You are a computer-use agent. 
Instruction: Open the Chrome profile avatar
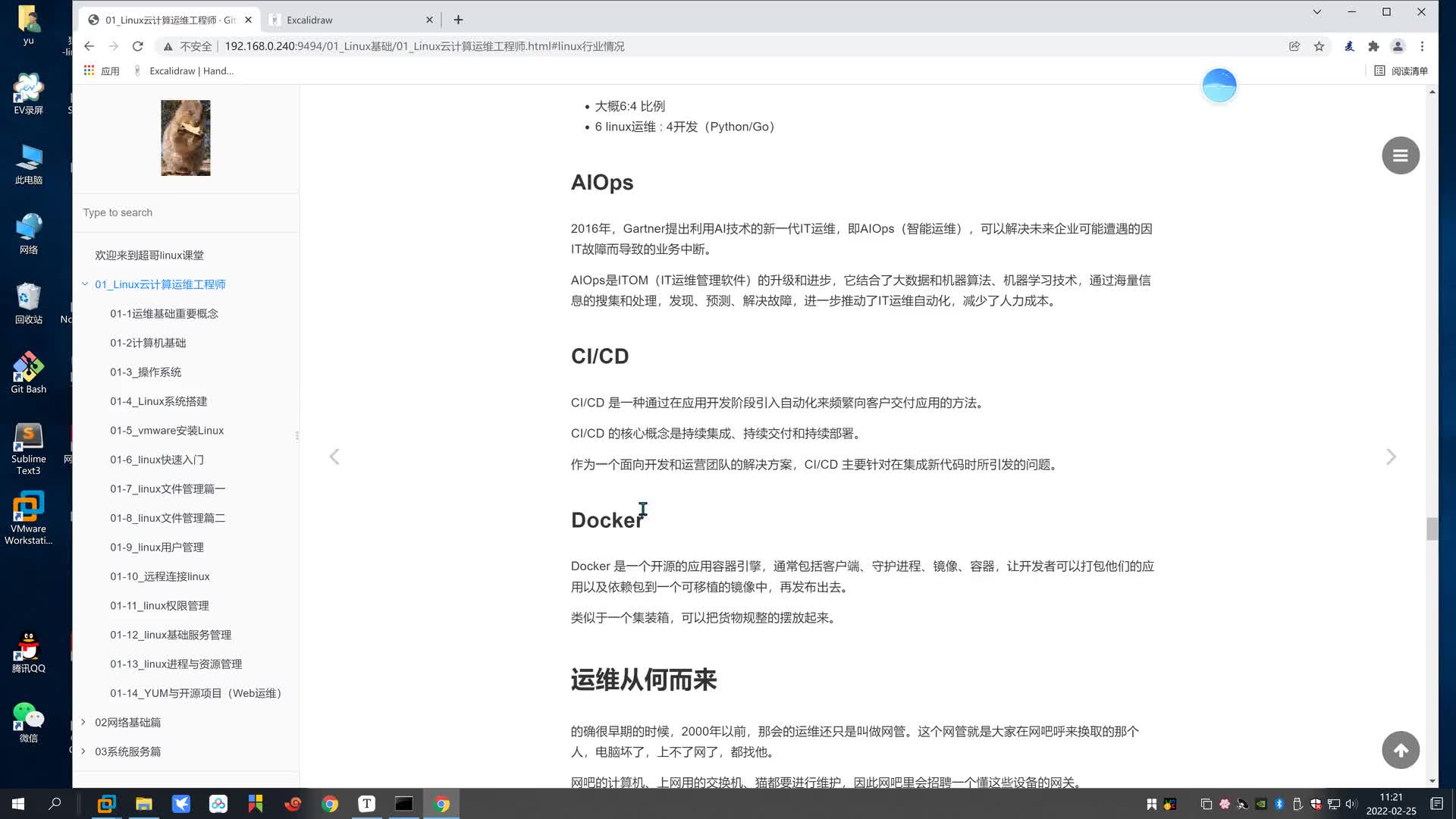pos(1398,46)
